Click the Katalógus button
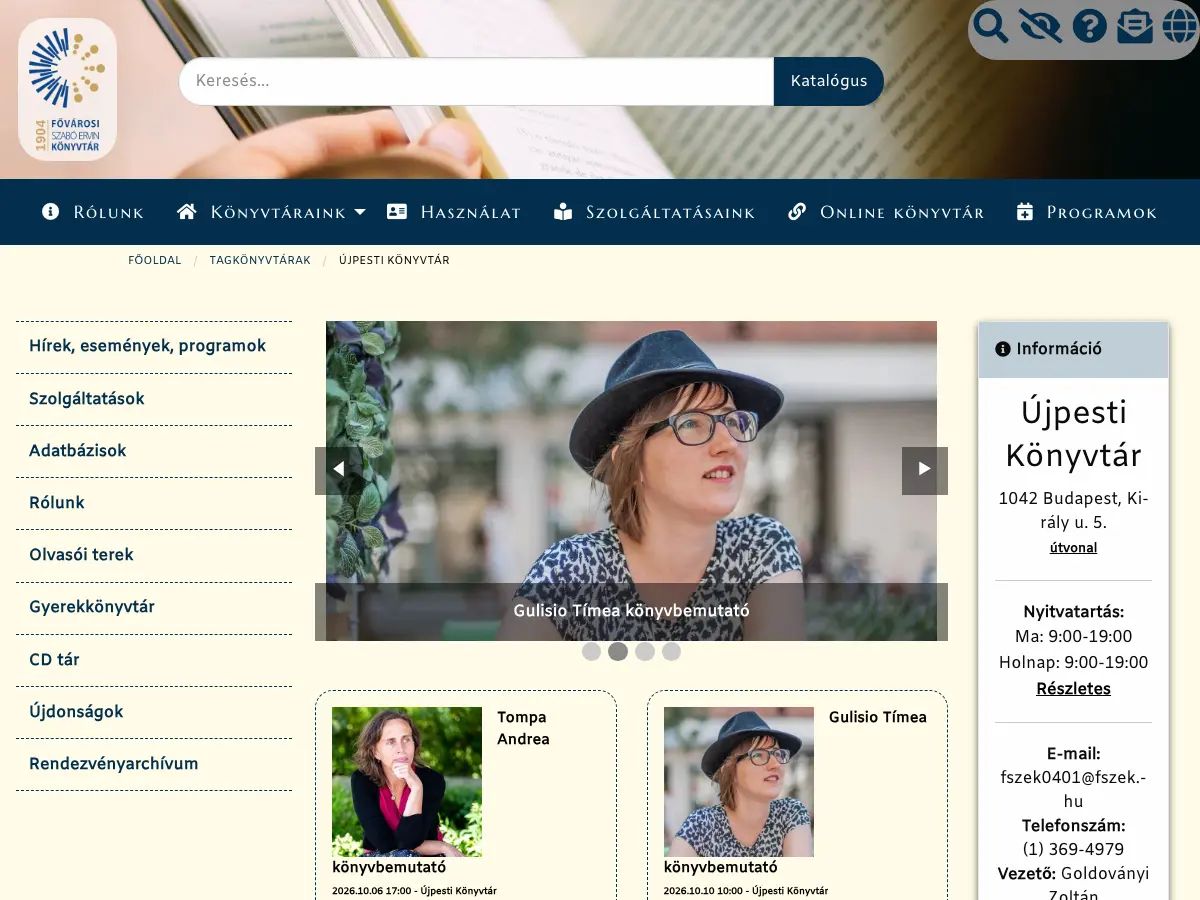This screenshot has width=1200, height=900. [829, 81]
